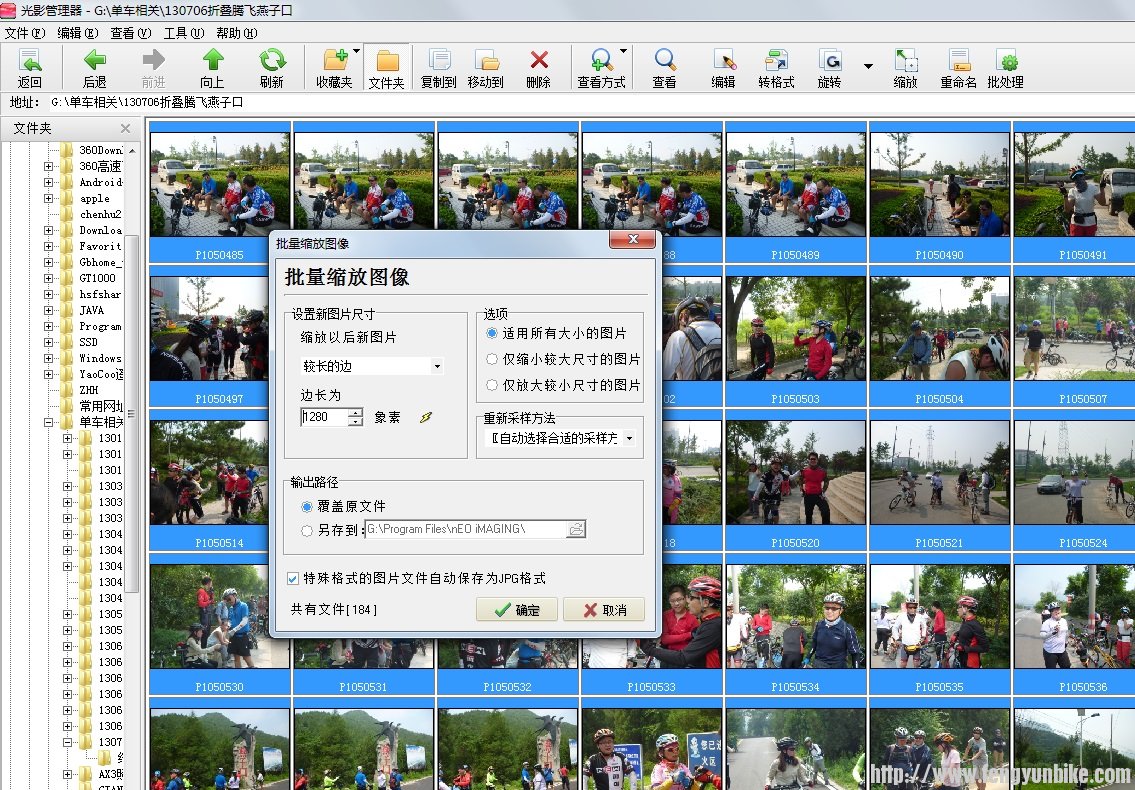The width and height of the screenshot is (1135, 790).
Task: Select thumbnail P1050503
Action: pyautogui.click(x=795, y=335)
